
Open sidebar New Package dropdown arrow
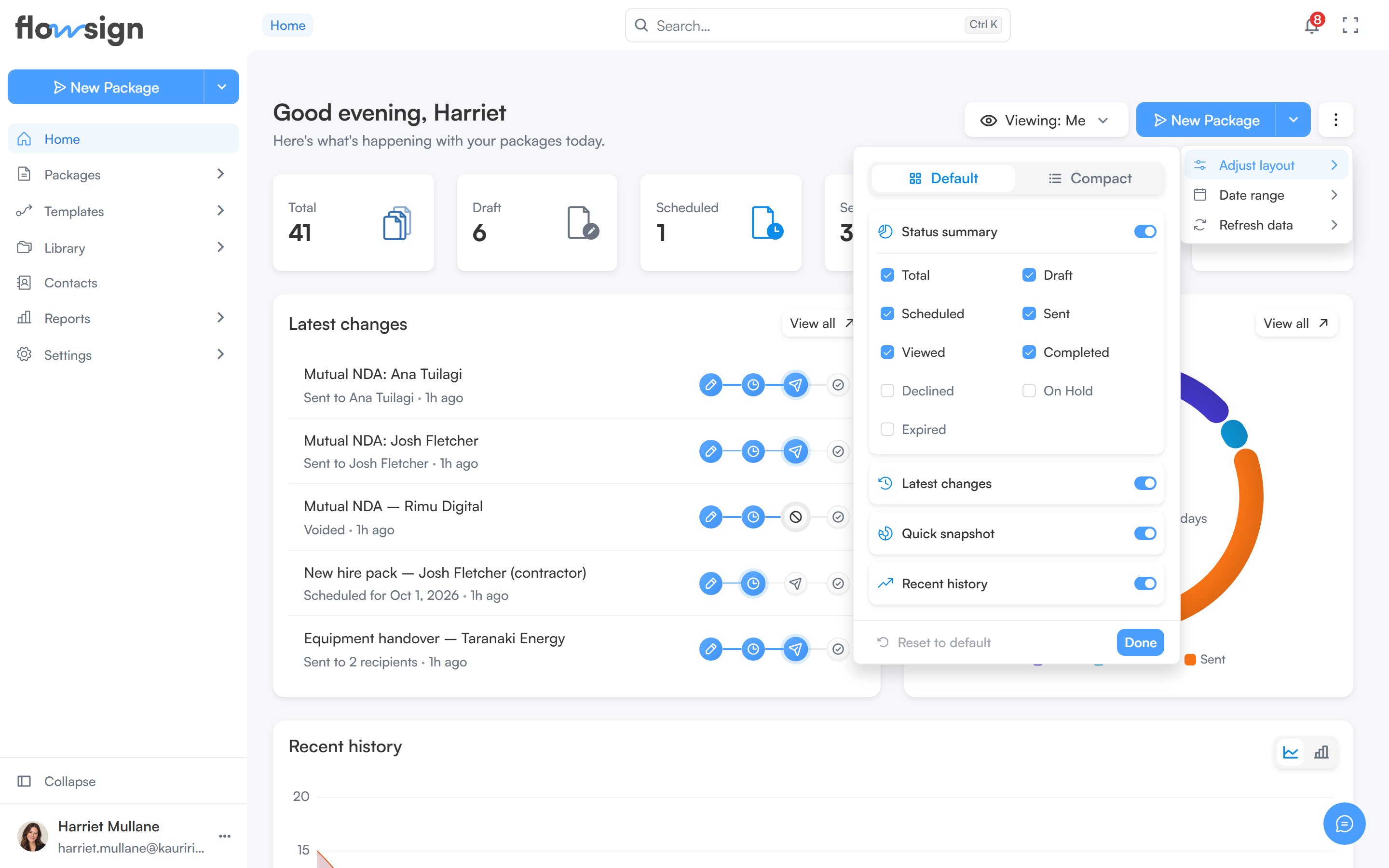[x=221, y=87]
